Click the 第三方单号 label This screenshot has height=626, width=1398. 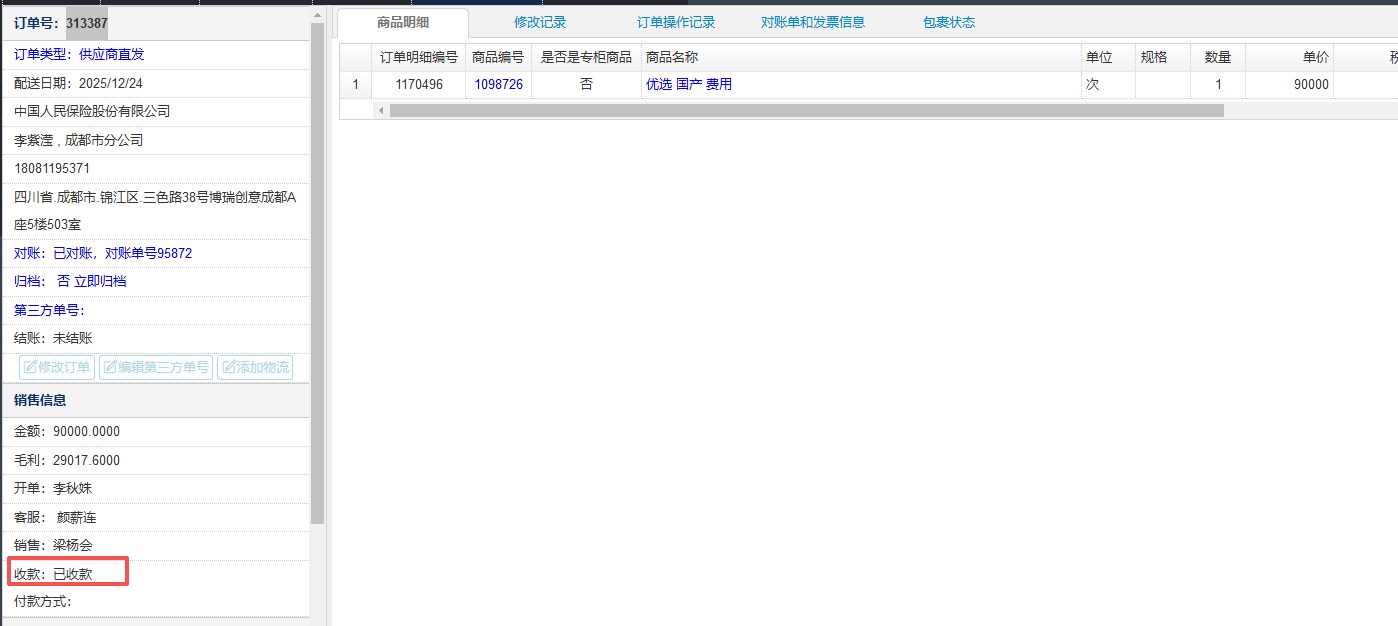point(49,310)
